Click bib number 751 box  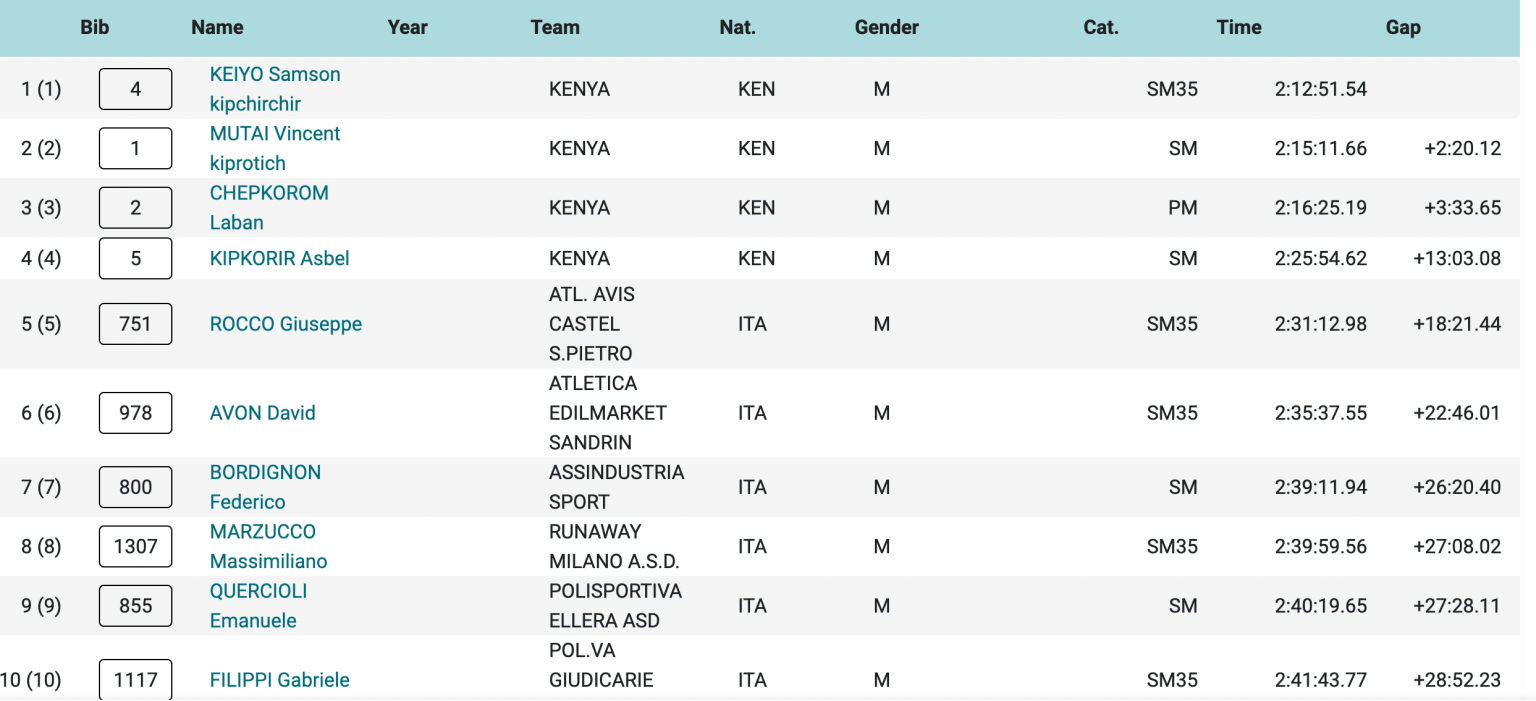point(135,324)
